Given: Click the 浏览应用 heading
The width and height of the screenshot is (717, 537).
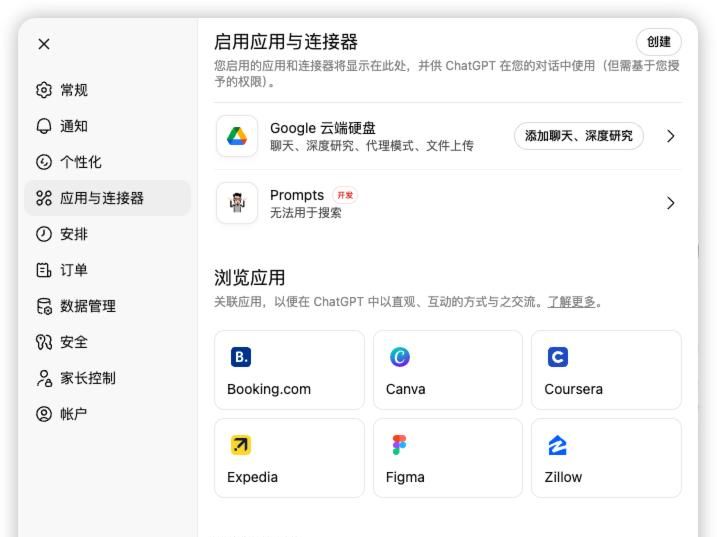Looking at the screenshot, I should click(250, 278).
